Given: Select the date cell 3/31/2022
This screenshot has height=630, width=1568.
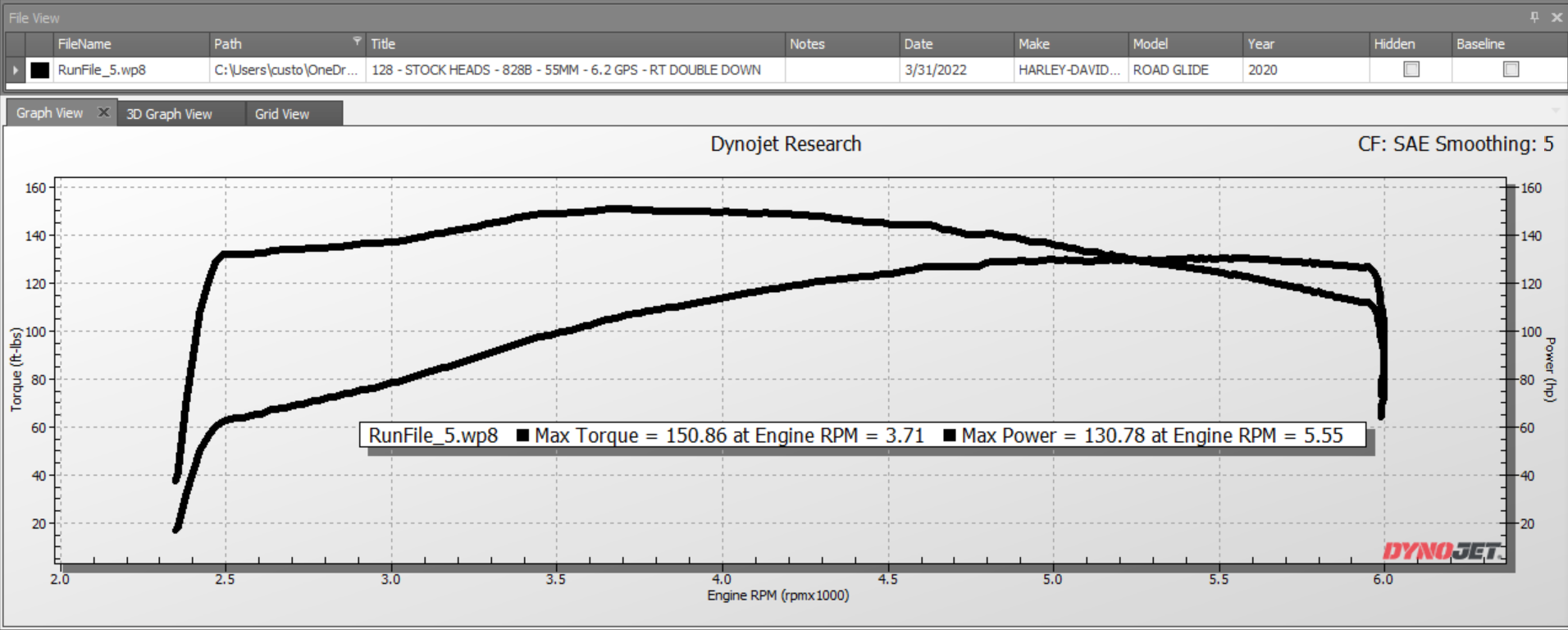Looking at the screenshot, I should coord(956,70).
